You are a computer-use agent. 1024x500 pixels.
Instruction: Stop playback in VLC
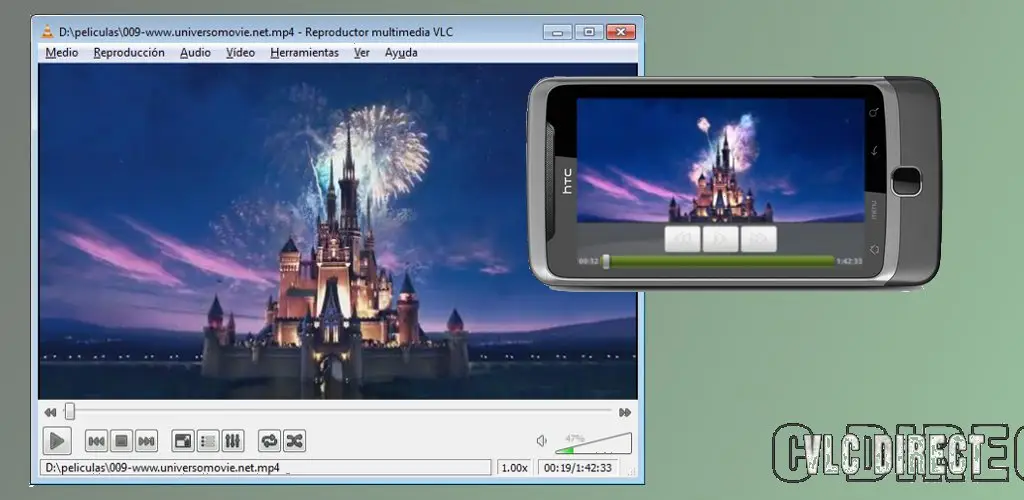point(121,442)
